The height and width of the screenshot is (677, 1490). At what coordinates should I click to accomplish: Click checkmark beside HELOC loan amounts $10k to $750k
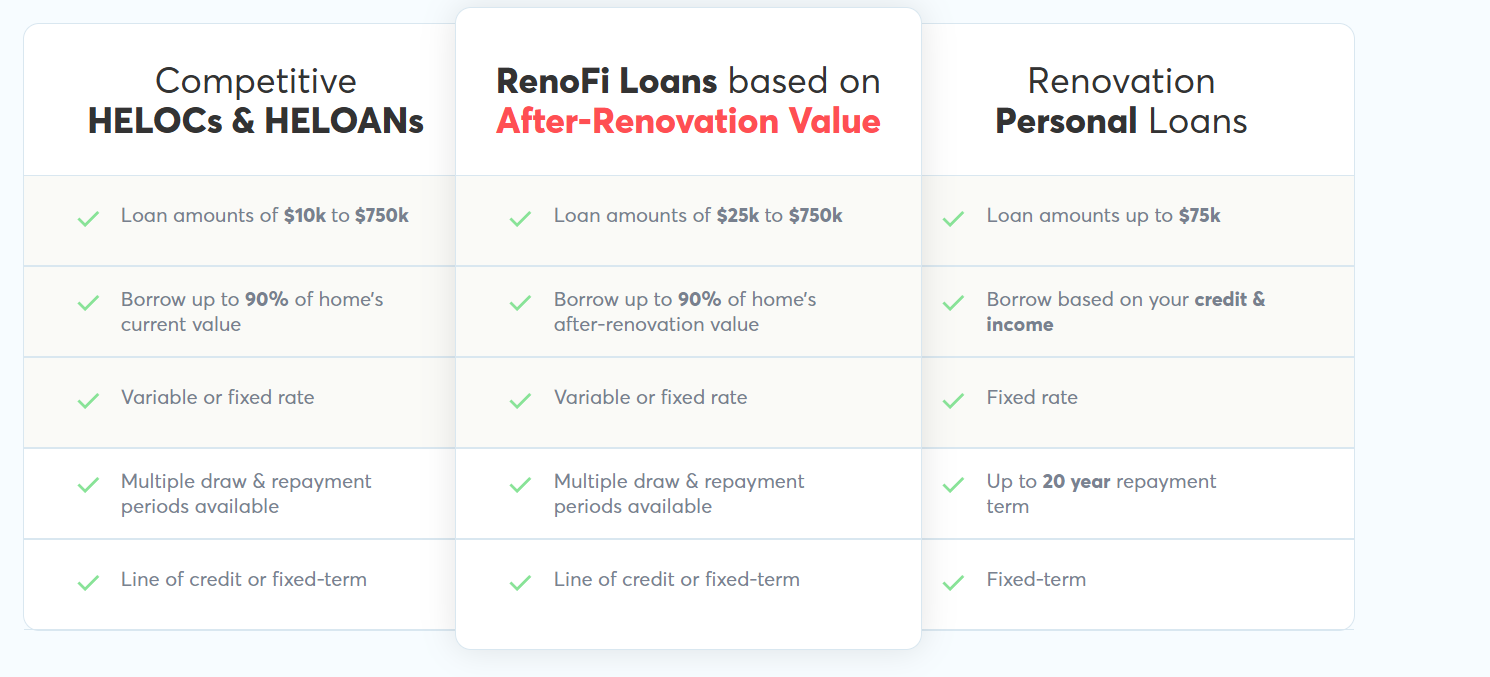pyautogui.click(x=88, y=218)
